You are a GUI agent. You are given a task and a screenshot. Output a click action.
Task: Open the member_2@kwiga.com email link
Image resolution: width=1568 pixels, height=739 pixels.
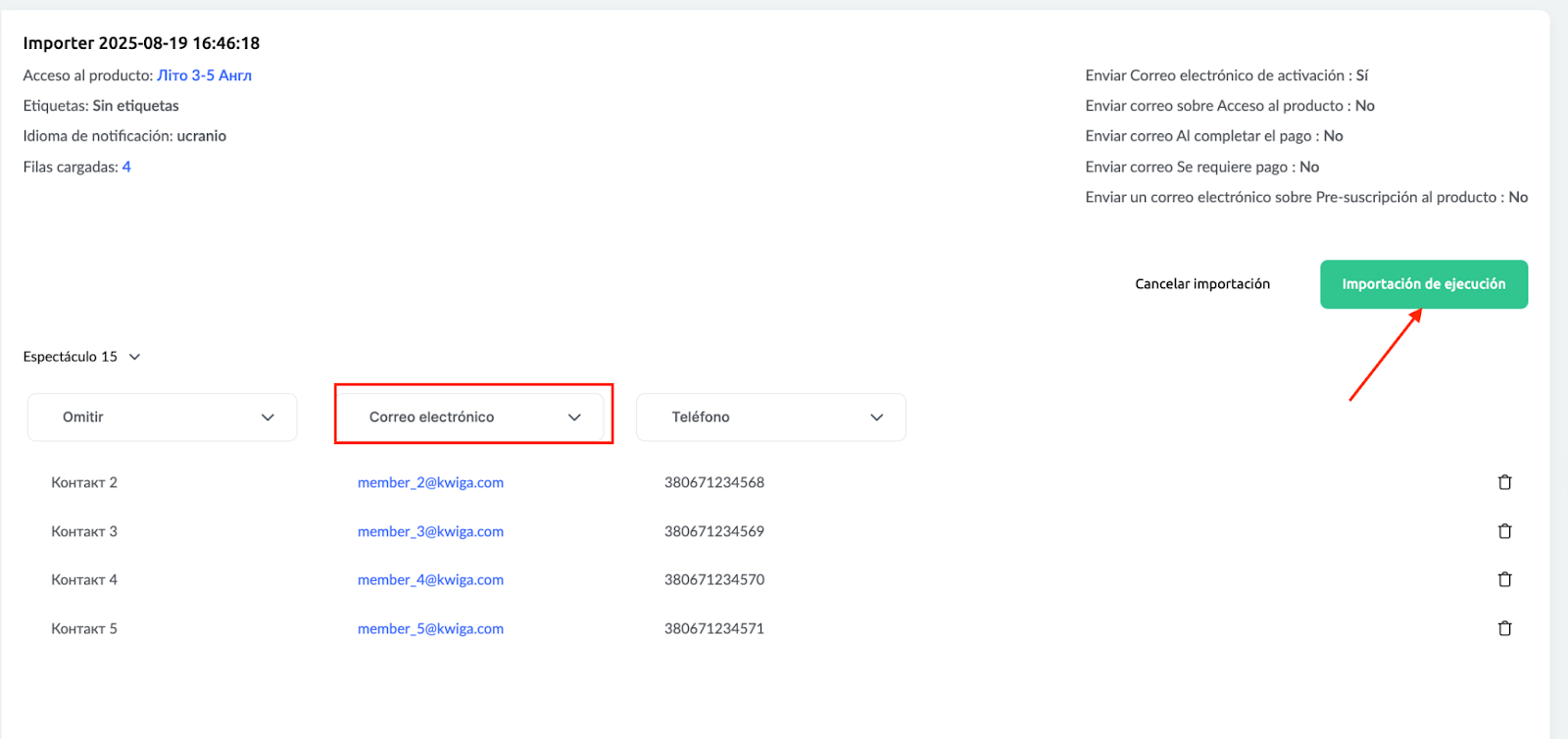tap(430, 482)
